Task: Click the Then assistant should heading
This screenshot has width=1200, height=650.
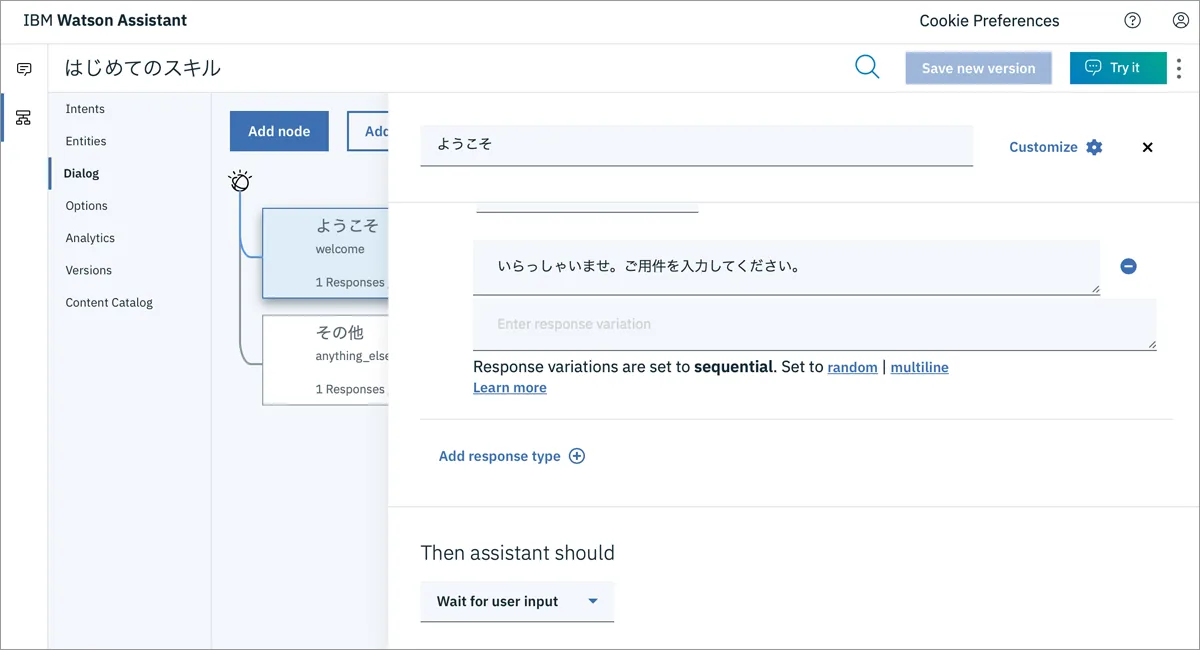Action: 518,553
